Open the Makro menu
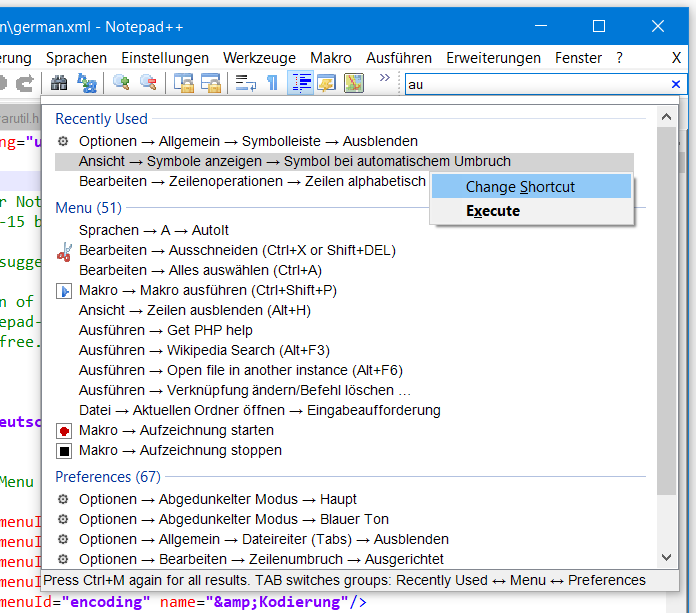696x613 pixels. coord(331,58)
